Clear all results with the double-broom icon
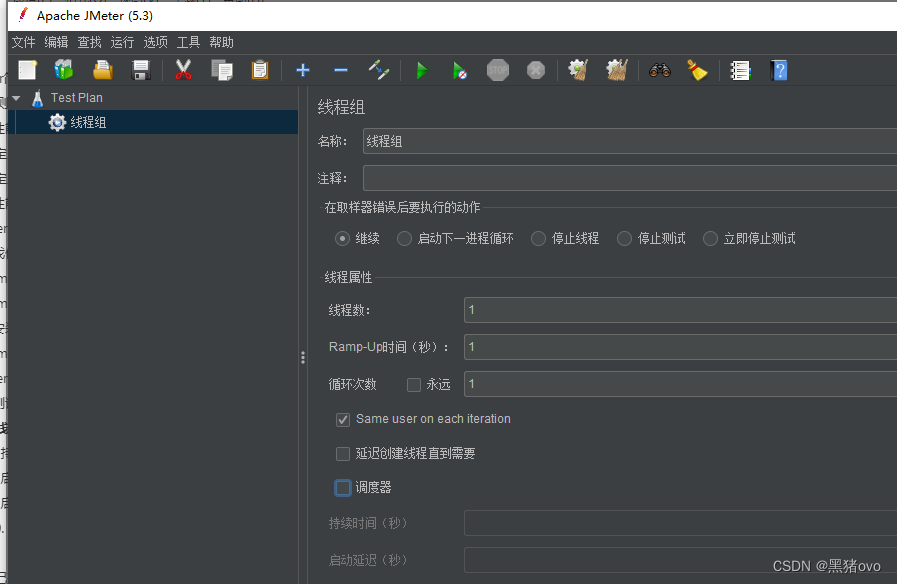Screen dimensions: 897x584 click(617, 70)
